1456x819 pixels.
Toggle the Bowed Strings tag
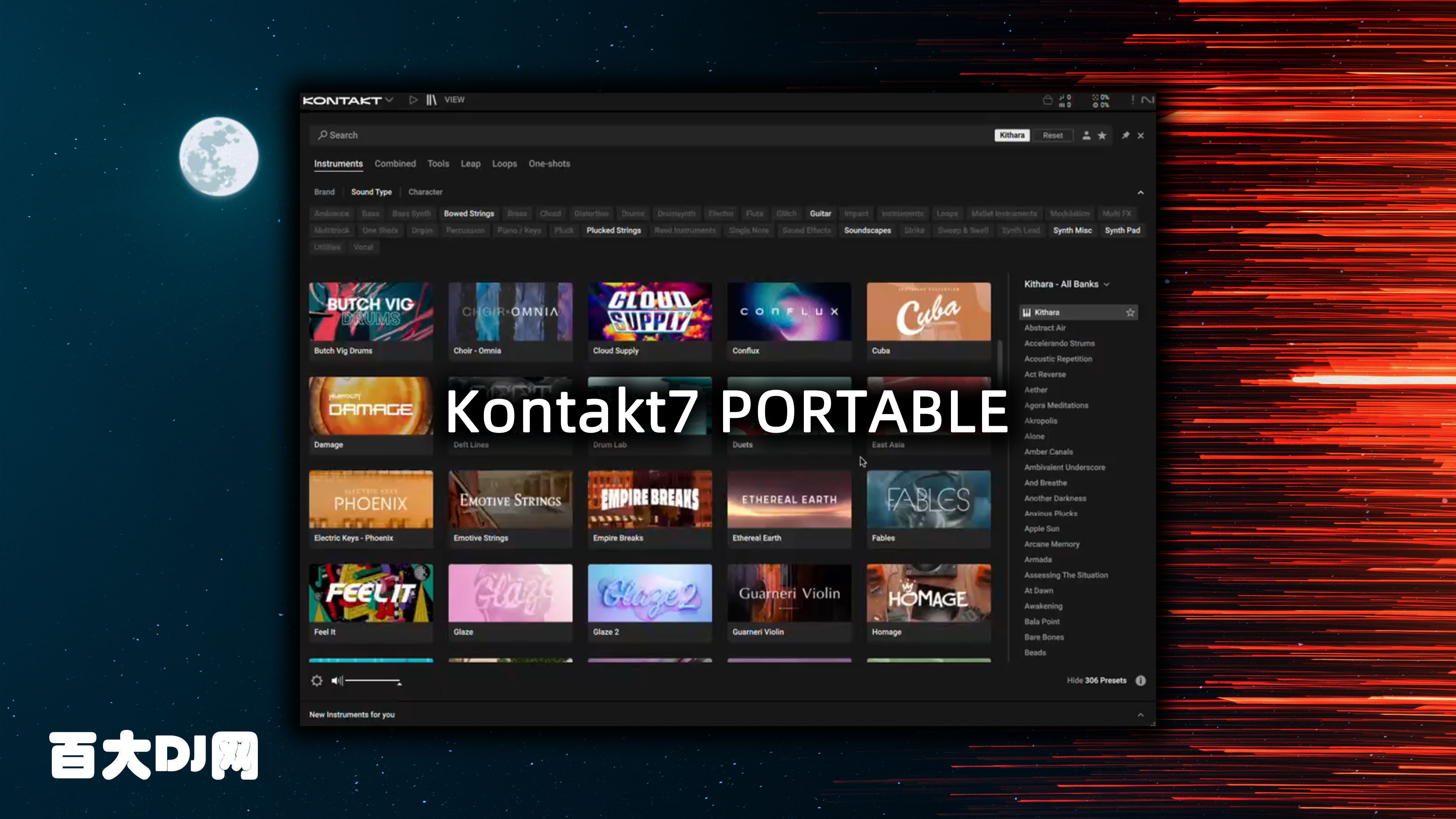(x=469, y=213)
